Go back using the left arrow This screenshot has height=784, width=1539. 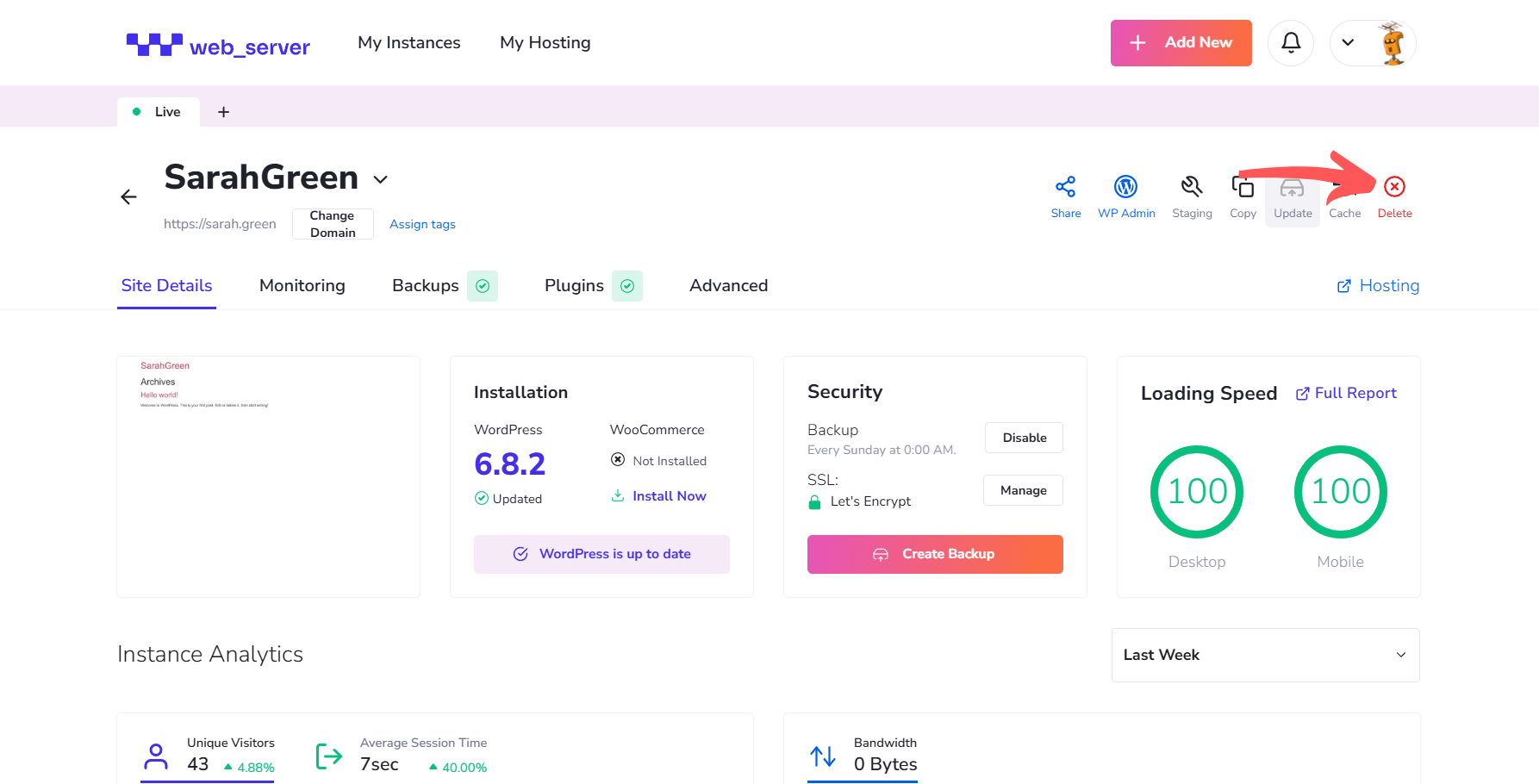point(128,197)
